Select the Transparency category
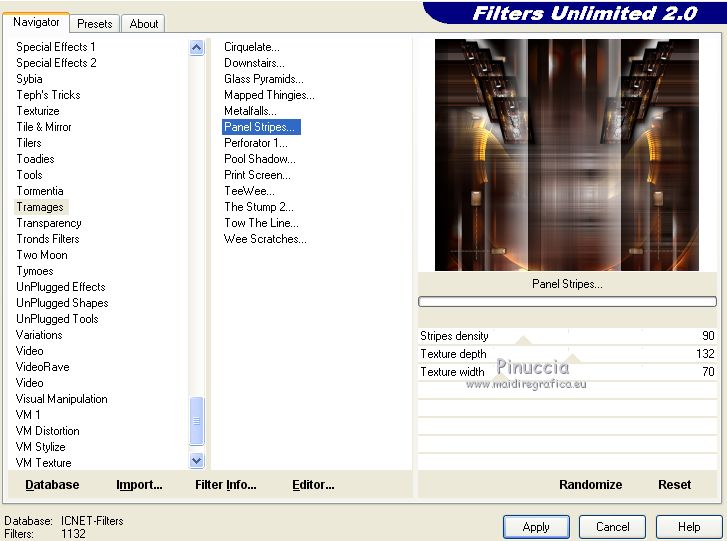The height and width of the screenshot is (541, 727). 49,223
